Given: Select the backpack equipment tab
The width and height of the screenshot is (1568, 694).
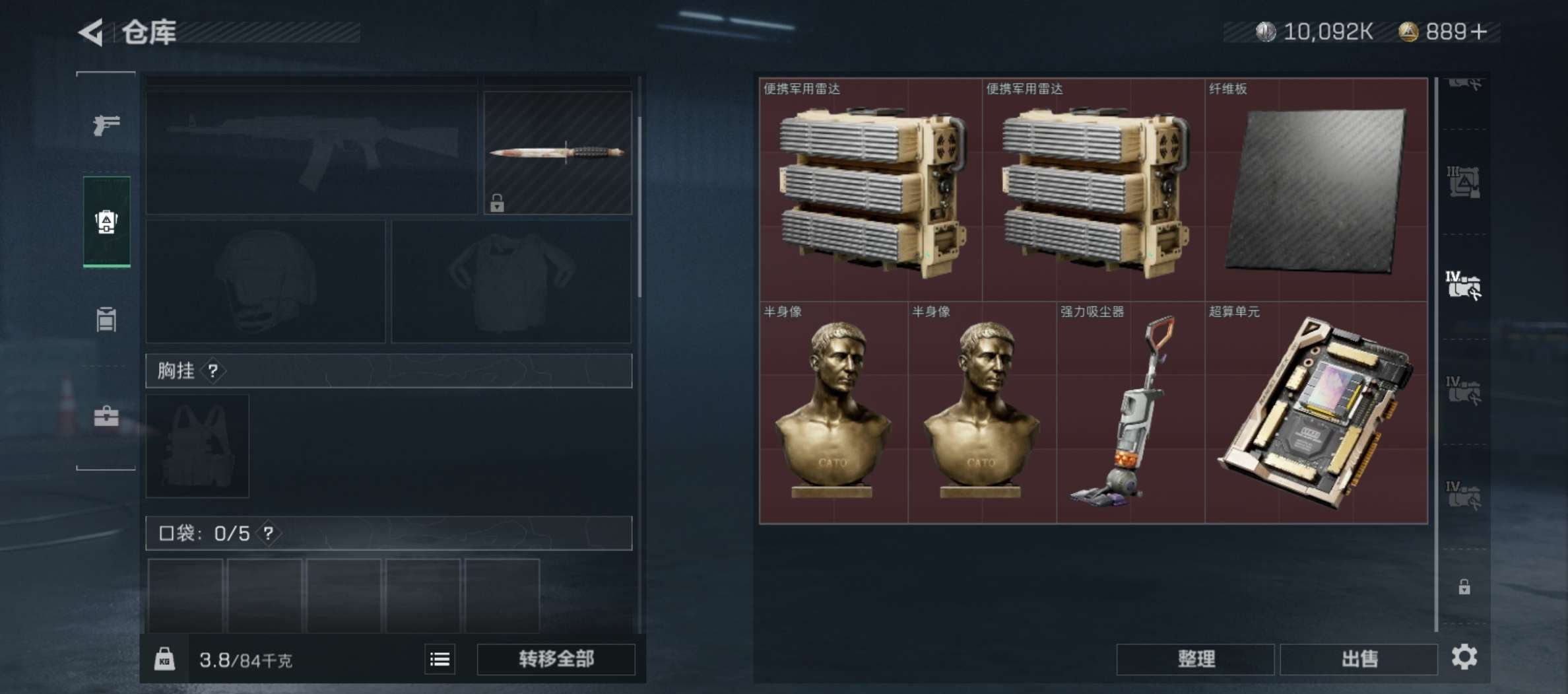Looking at the screenshot, I should [106, 222].
